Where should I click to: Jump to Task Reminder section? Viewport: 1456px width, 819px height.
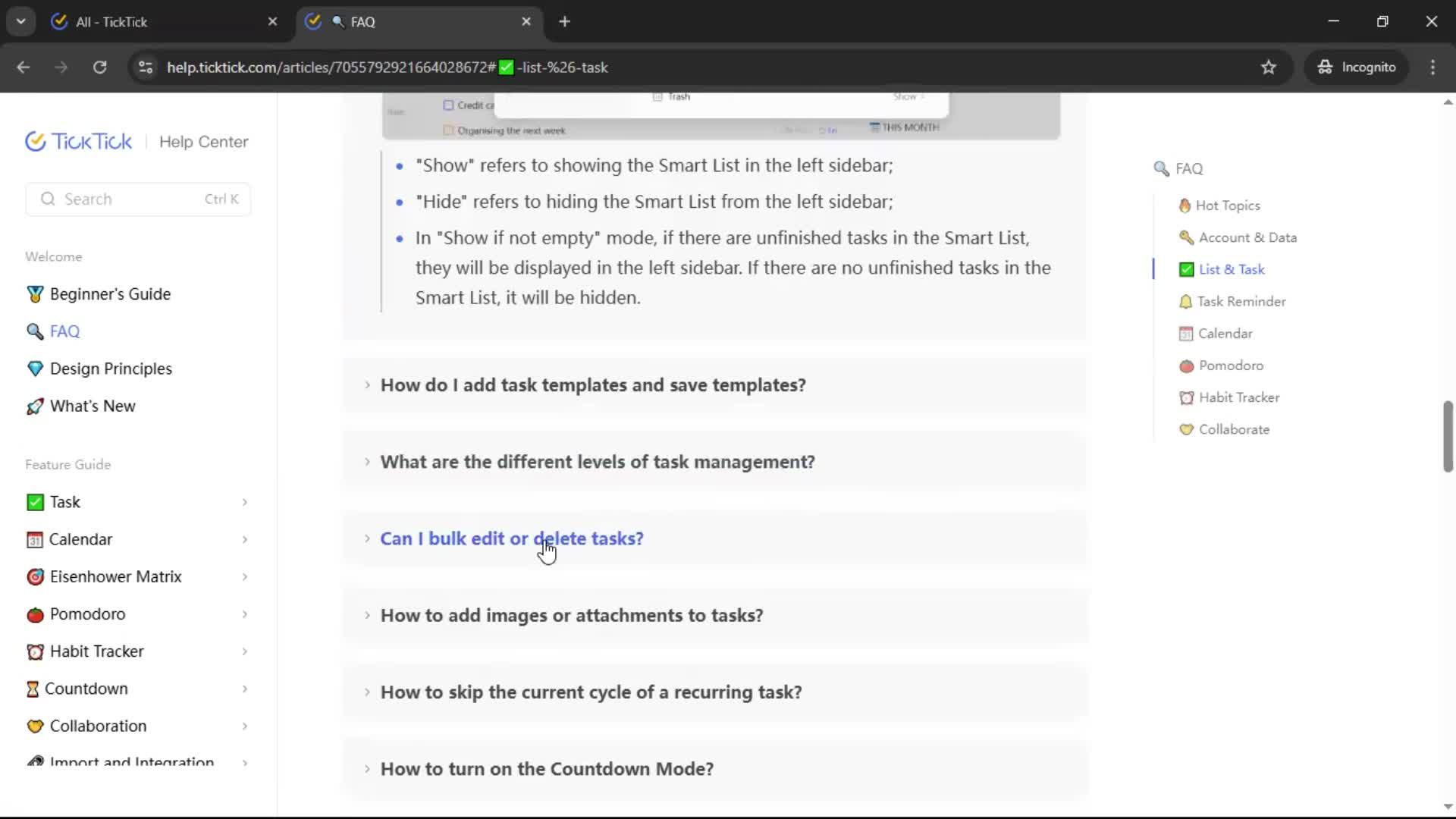(1241, 302)
